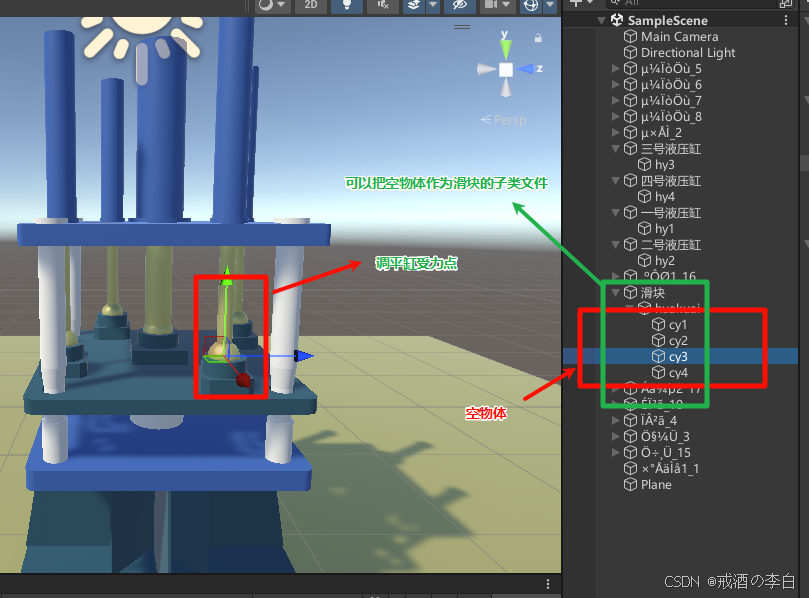This screenshot has width=809, height=598.
Task: Click the cy2 cube icon
Action: tap(658, 340)
